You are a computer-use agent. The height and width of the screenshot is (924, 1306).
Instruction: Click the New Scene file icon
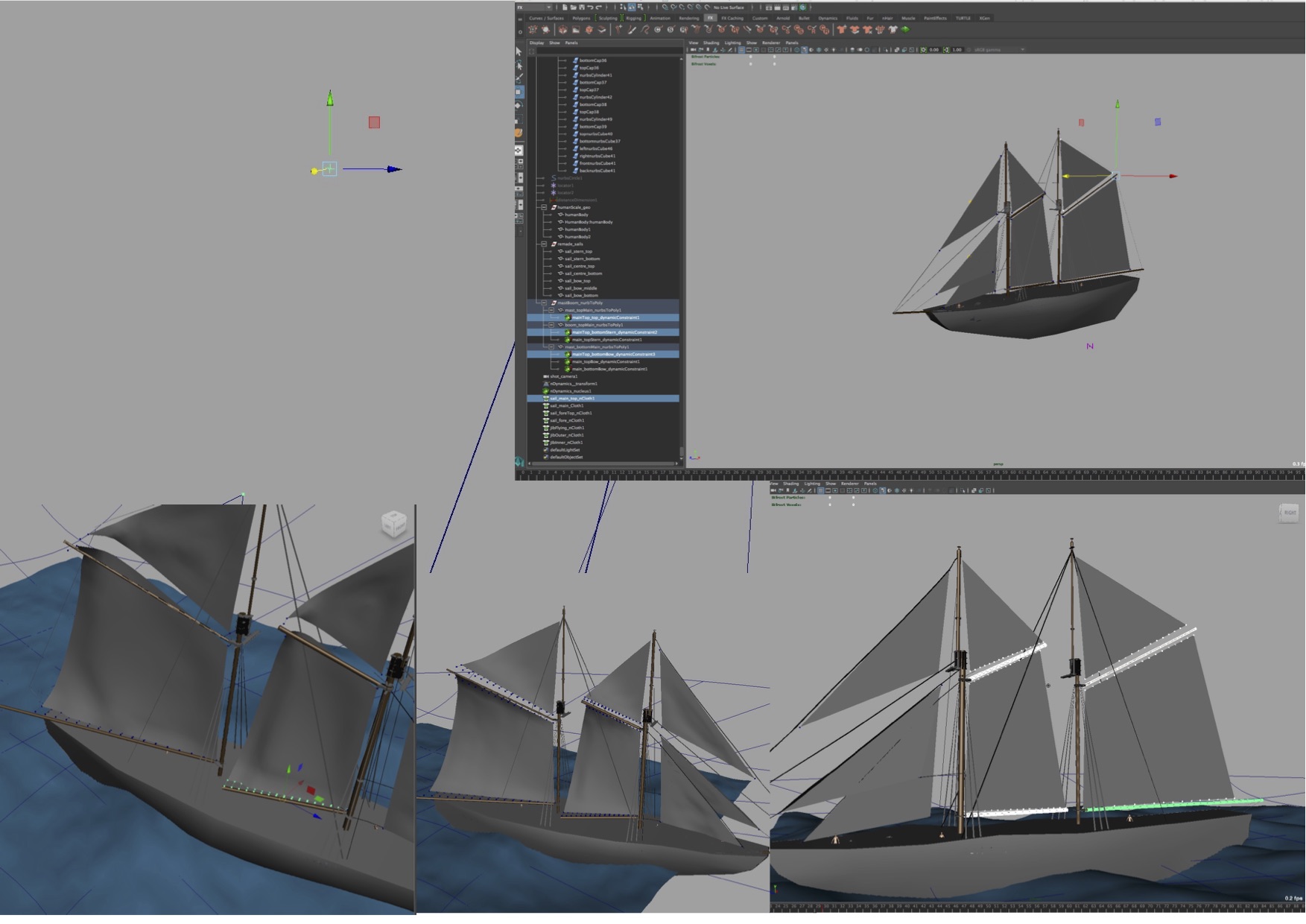[565, 7]
